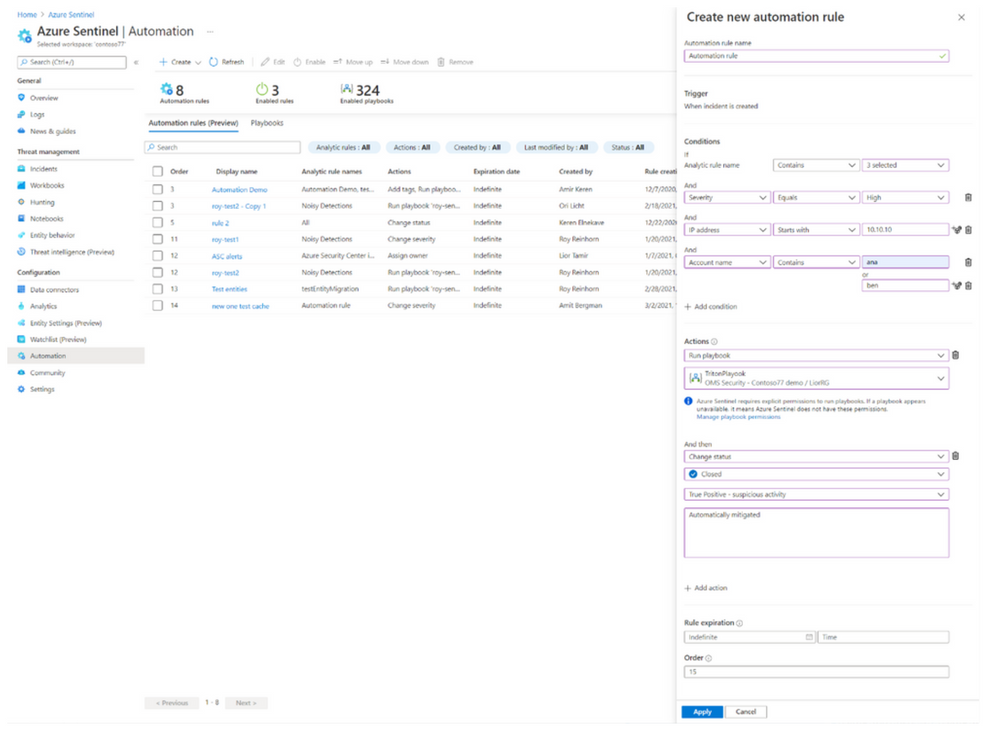Go to Hunting in sidebar
This screenshot has height=736, width=999.
tap(42, 202)
